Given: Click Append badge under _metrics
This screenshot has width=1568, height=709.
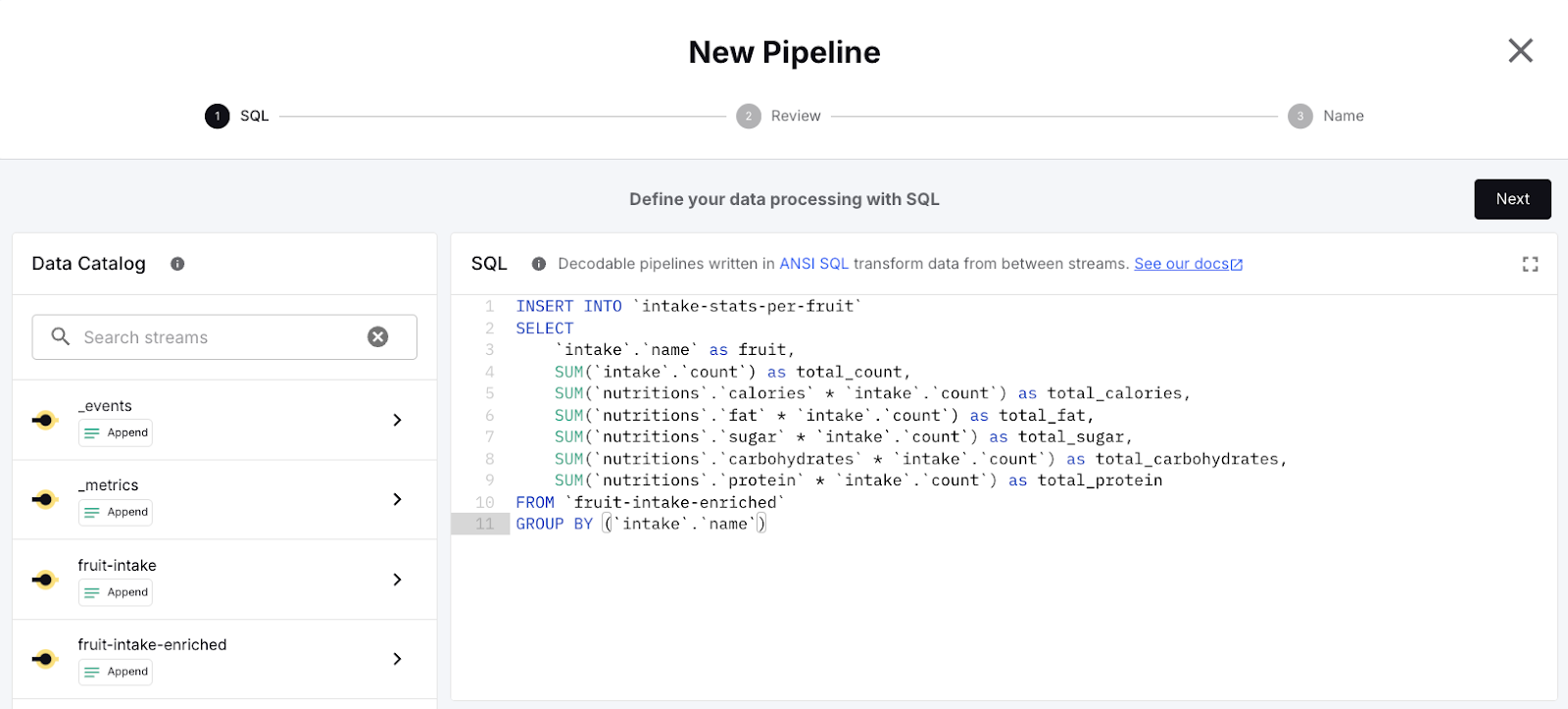Looking at the screenshot, I should (116, 512).
